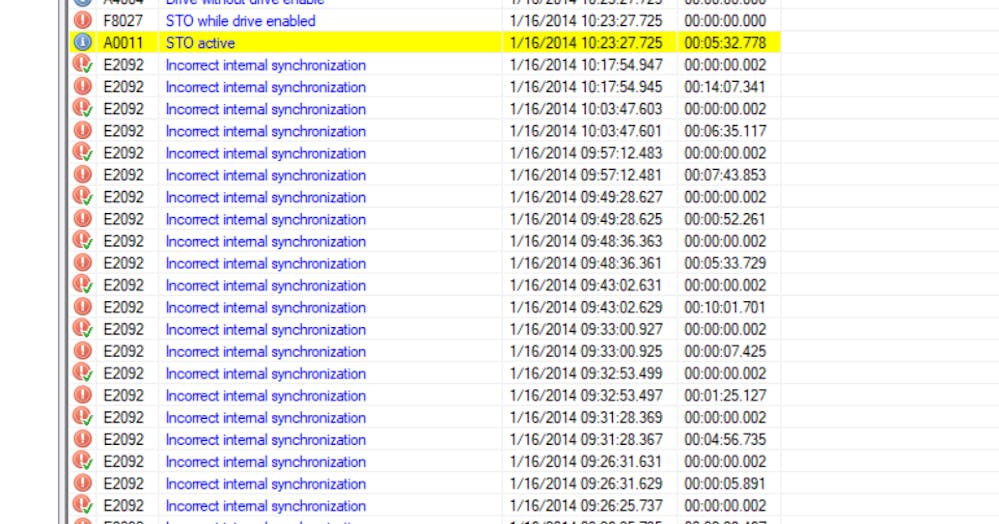Click the error icon for the 10:03:47.601 entry
This screenshot has height=524, width=999.
click(x=83, y=131)
